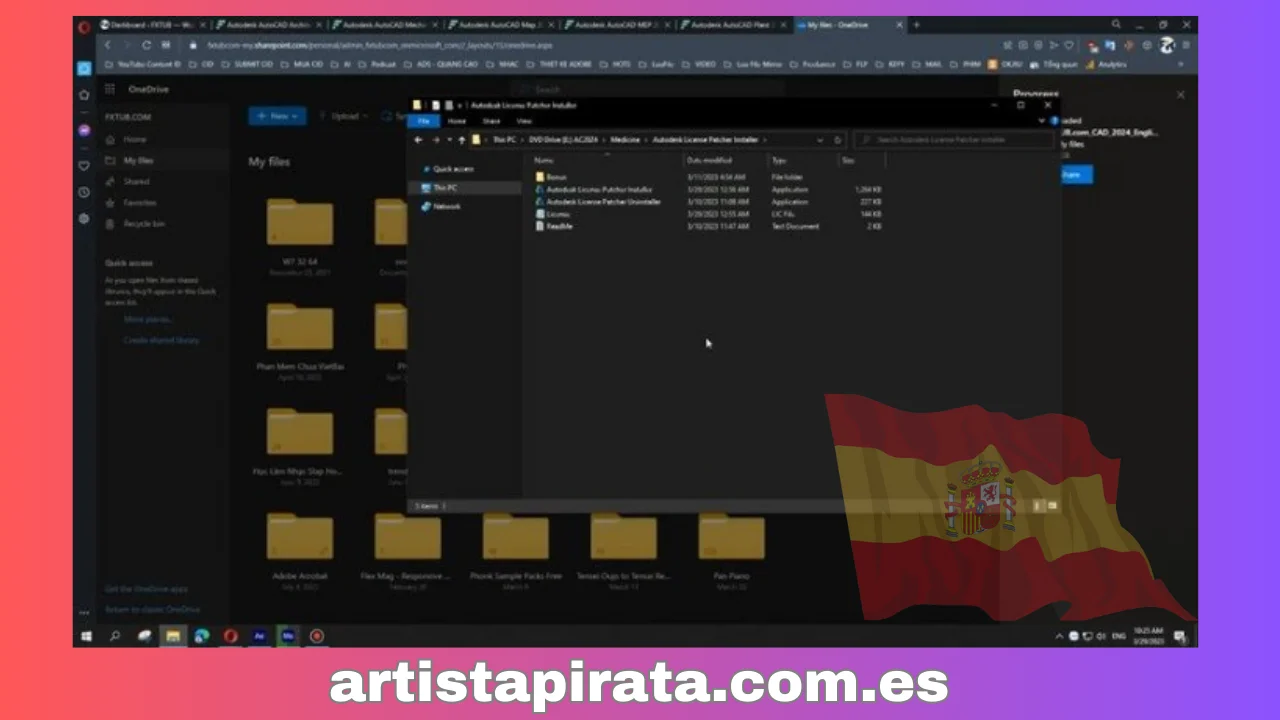Switch to the View ribbon tab
Screen dimensions: 1280x720
pos(523,120)
